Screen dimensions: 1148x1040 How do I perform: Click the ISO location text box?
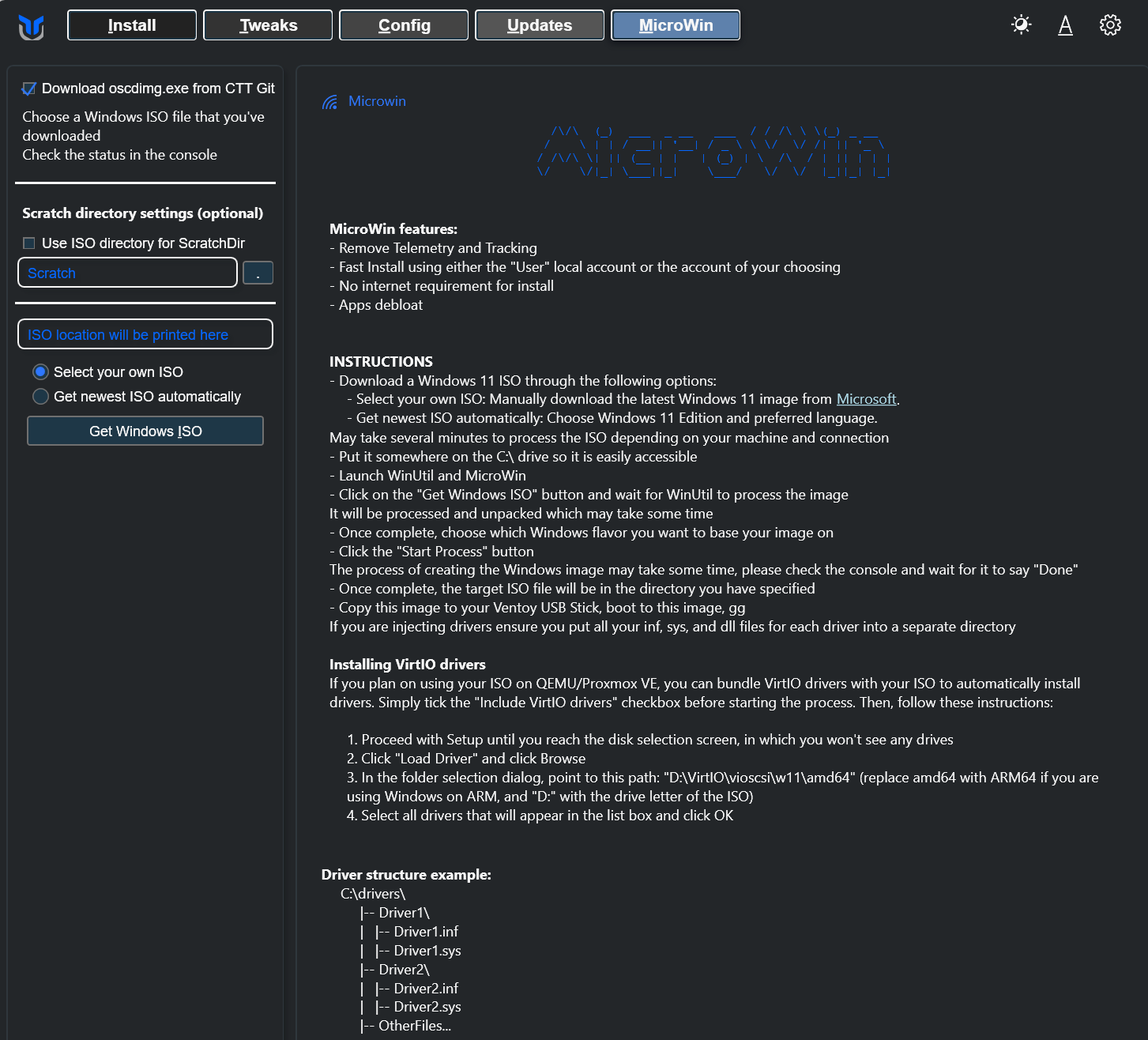145,334
